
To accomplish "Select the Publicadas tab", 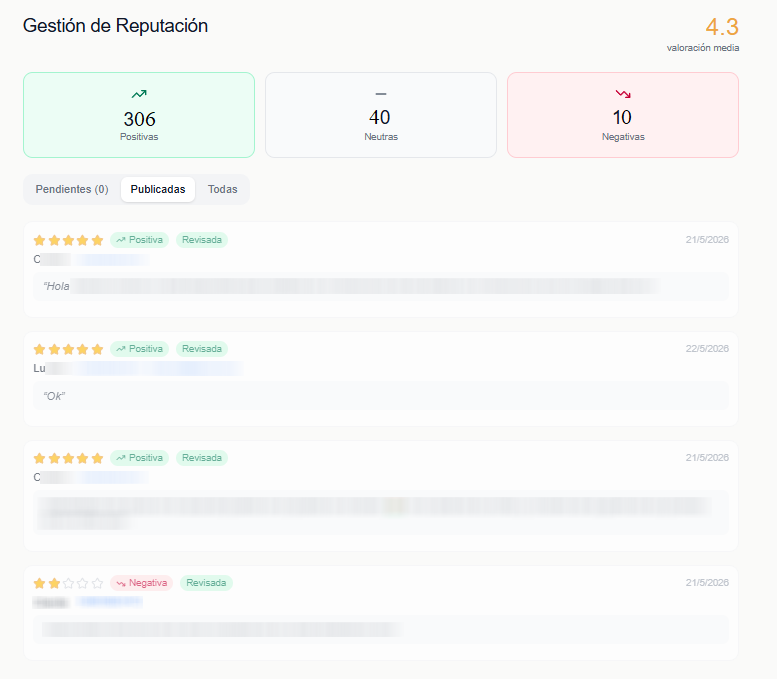I will 158,189.
